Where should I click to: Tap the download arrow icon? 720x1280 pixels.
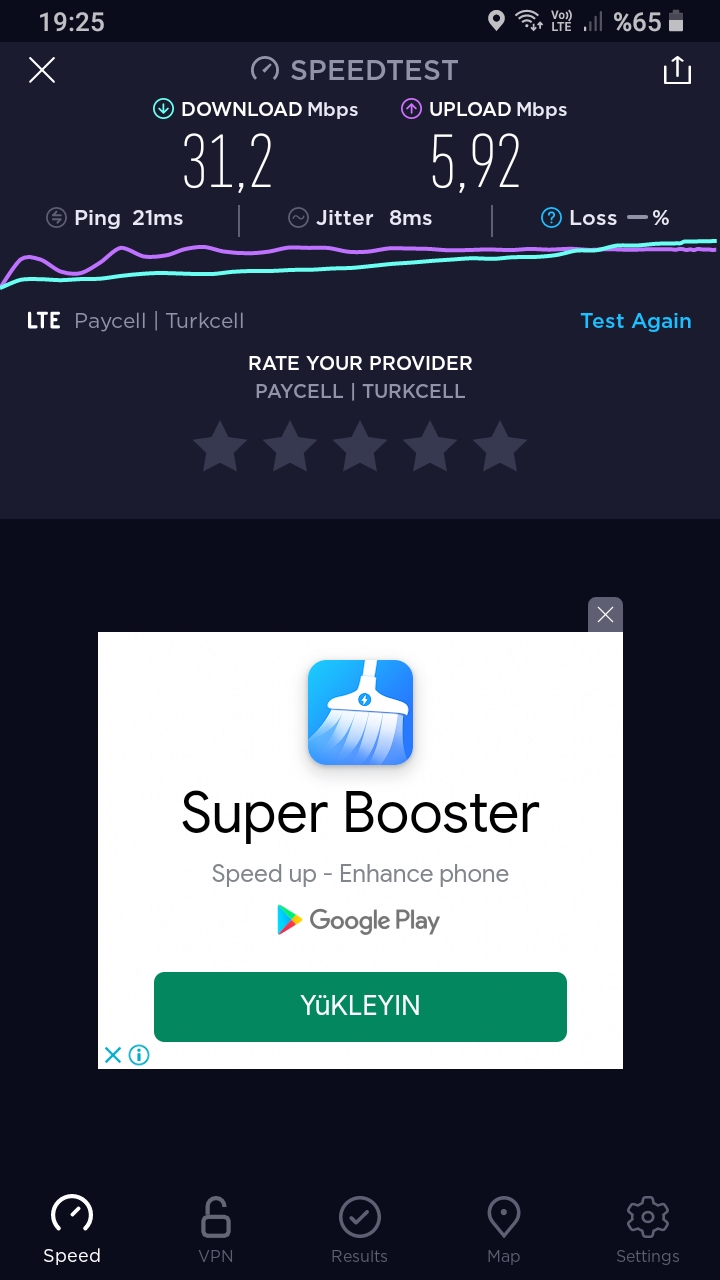(163, 109)
